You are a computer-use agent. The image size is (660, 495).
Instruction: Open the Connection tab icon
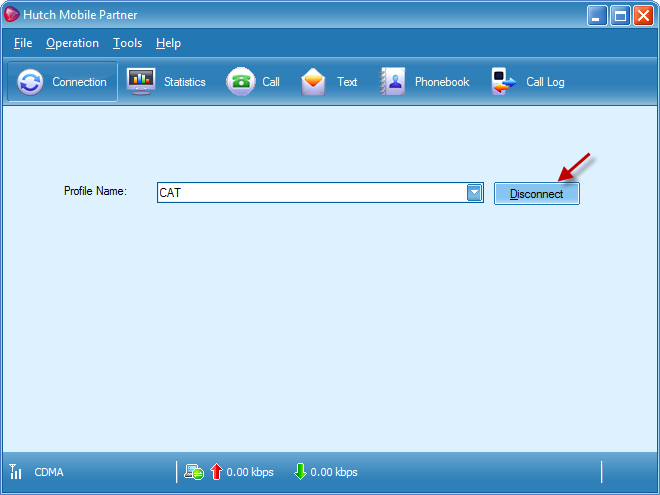[x=30, y=82]
